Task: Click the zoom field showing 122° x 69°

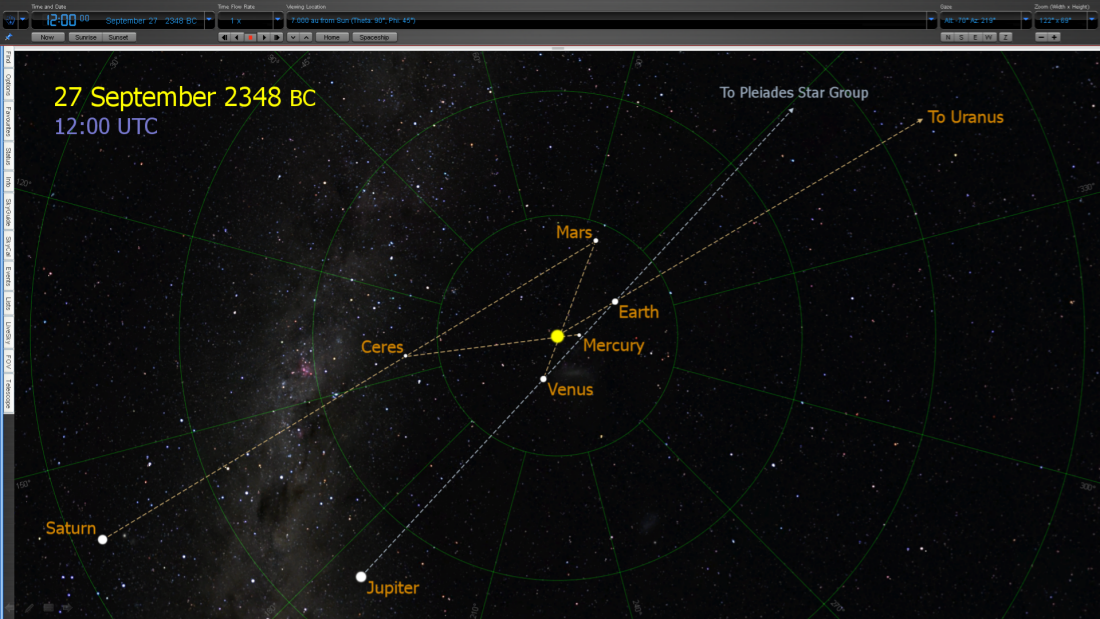Action: 1061,20
